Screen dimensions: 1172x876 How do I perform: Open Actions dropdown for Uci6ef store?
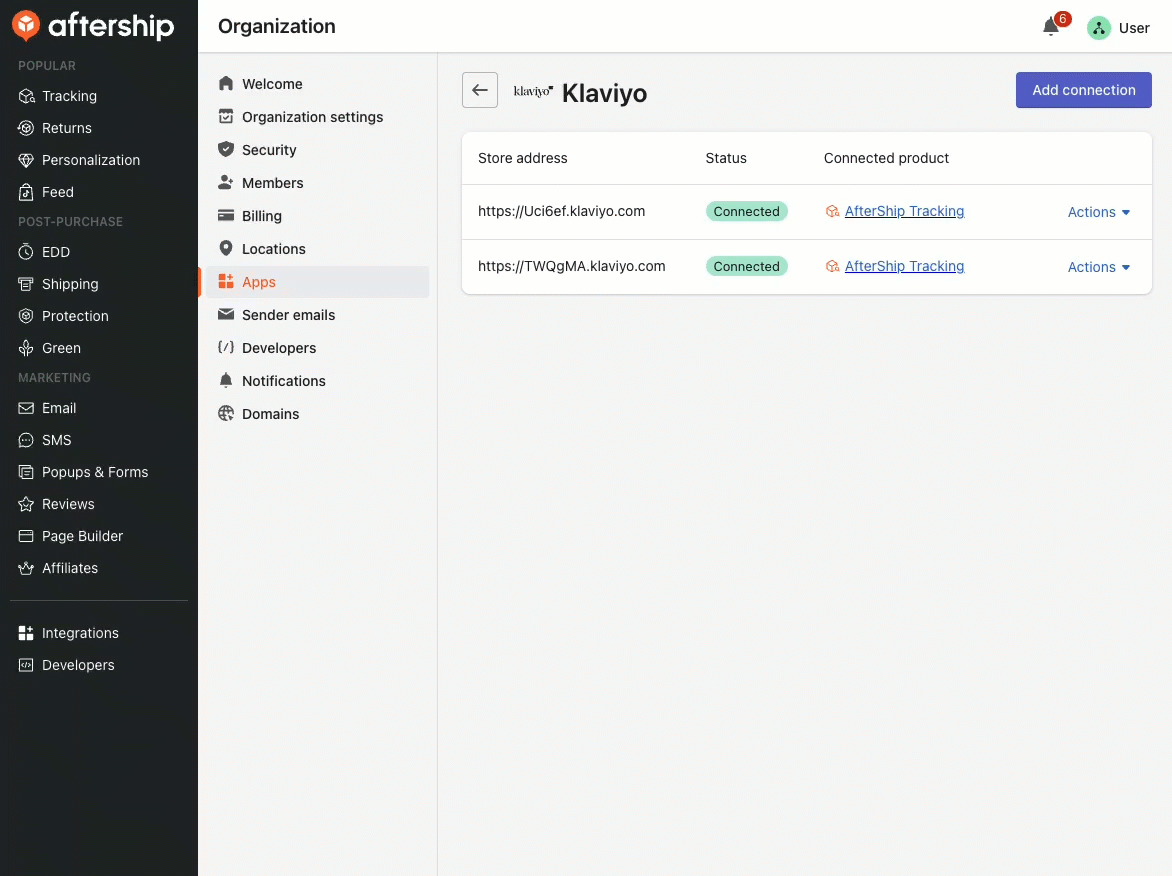[x=1098, y=212]
